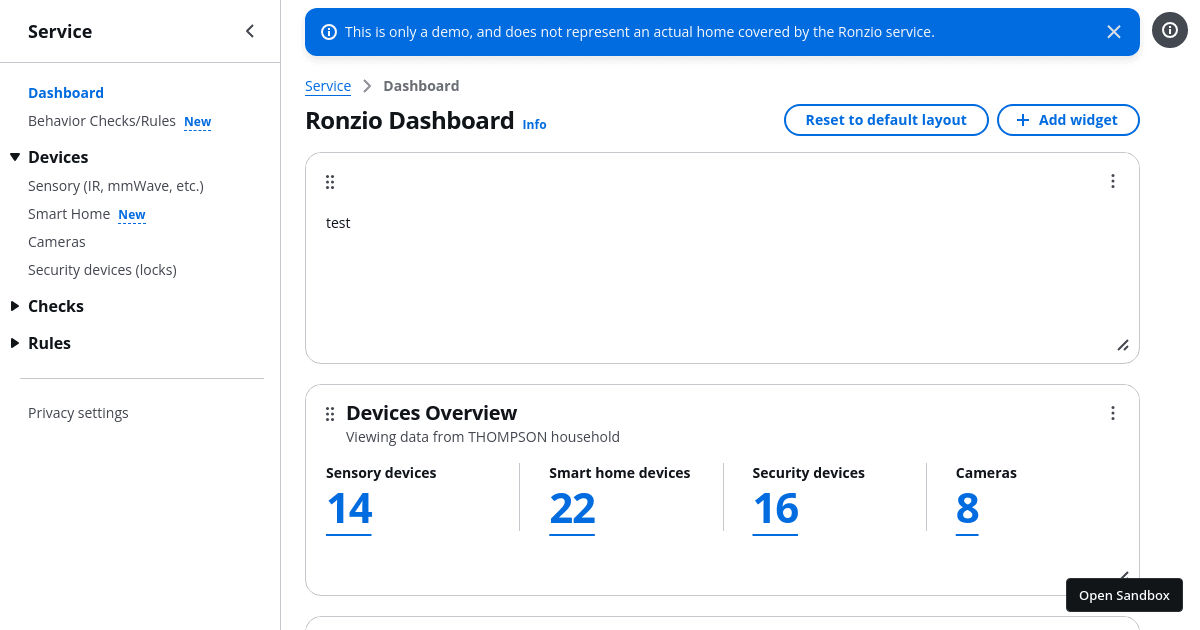This screenshot has height=630, width=1200.
Task: Click the Smart home devices label
Action: (x=620, y=473)
